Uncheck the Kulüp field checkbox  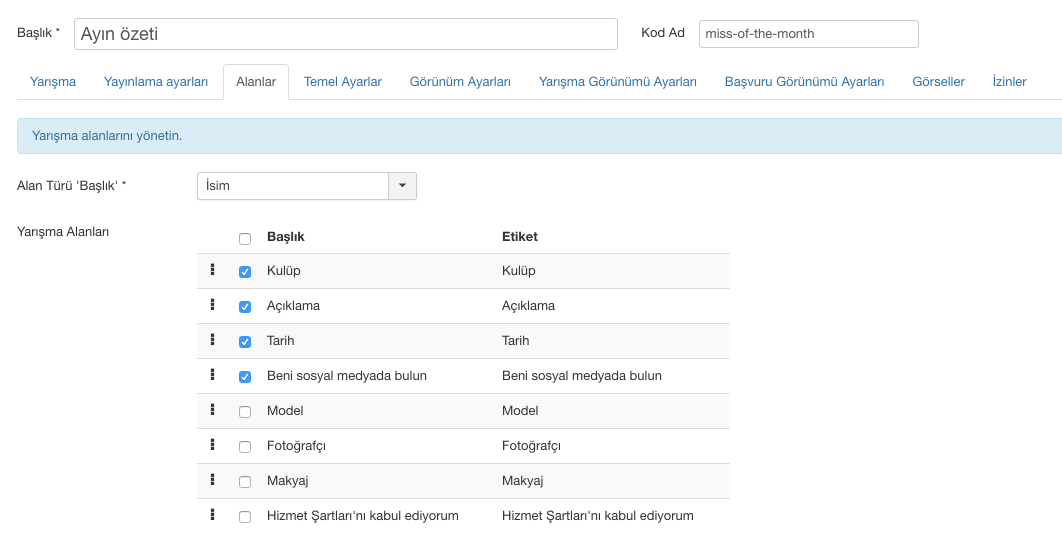245,272
